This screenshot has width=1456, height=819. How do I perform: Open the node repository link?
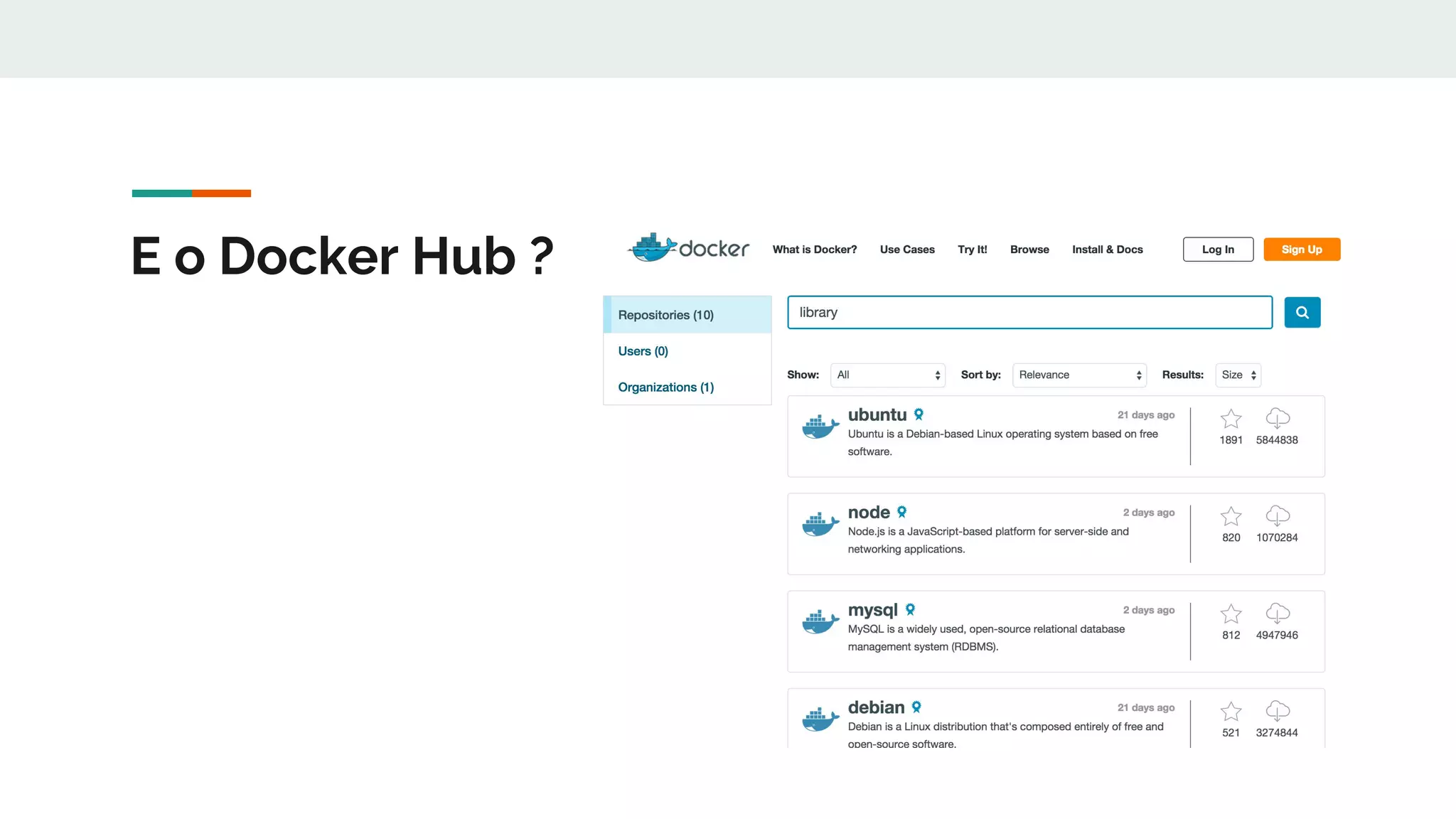pyautogui.click(x=868, y=512)
